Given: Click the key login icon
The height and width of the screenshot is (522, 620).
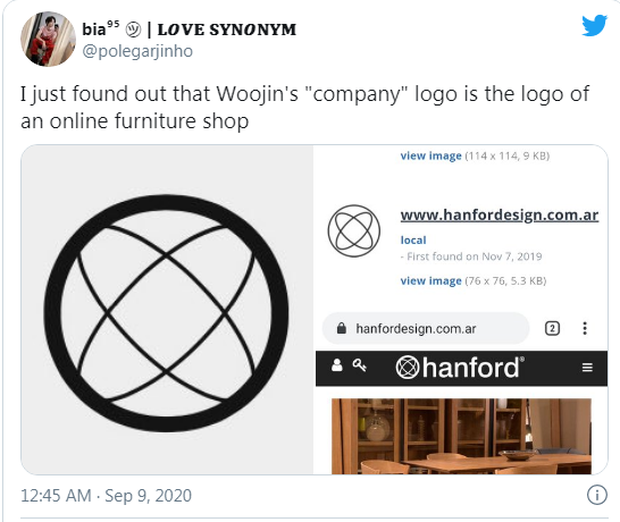Looking at the screenshot, I should click(359, 365).
